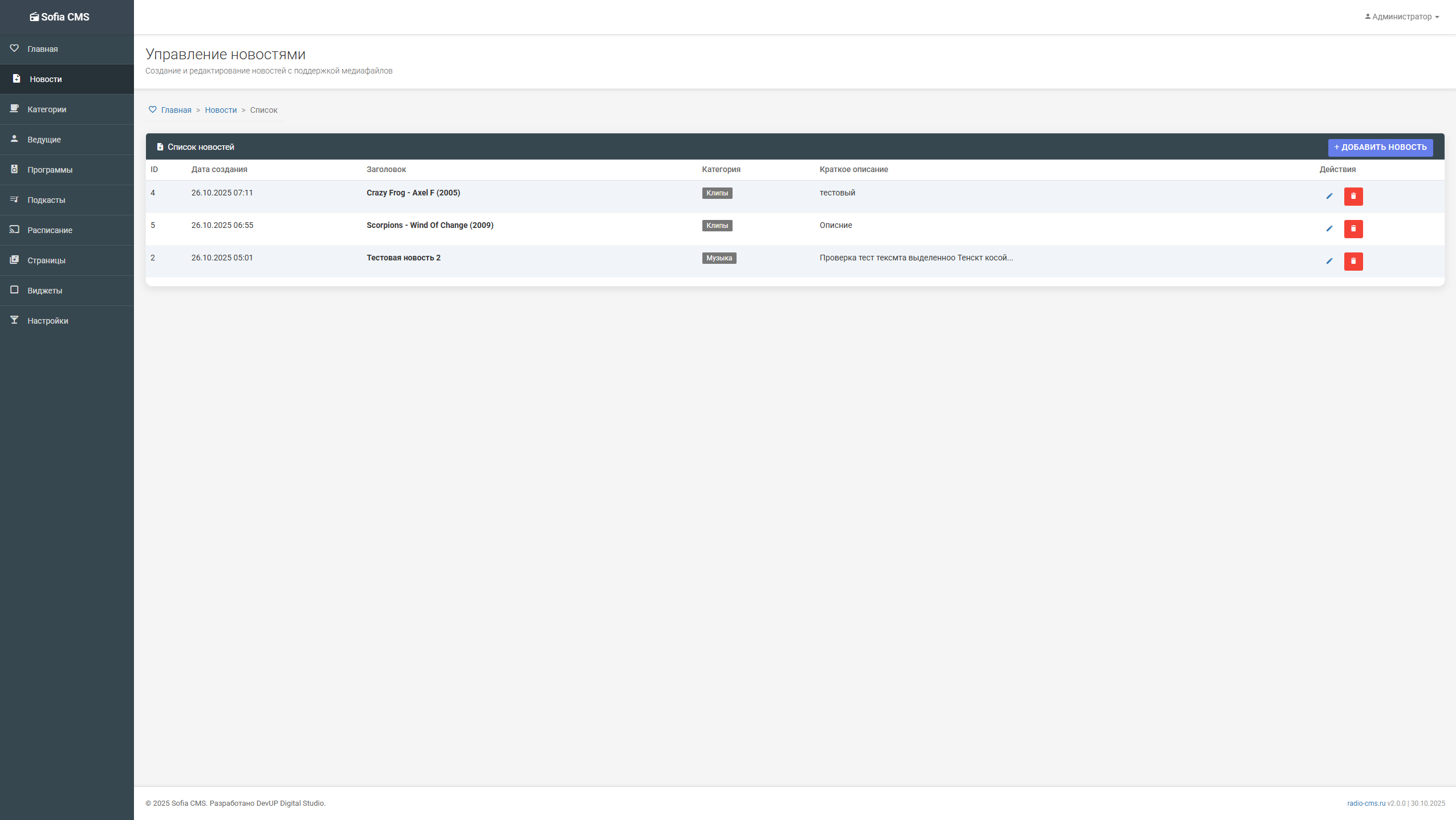
Task: Click pencil icon for Тестовая новость 2
Action: pos(1329,261)
